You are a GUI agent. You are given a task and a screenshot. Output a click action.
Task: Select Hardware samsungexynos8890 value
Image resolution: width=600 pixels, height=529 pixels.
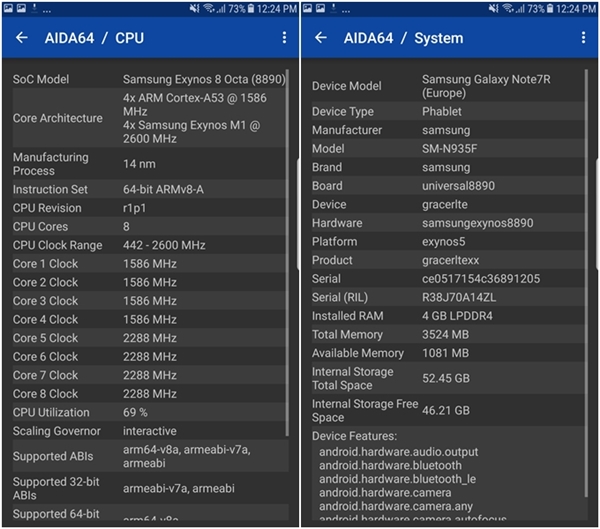[x=478, y=223]
